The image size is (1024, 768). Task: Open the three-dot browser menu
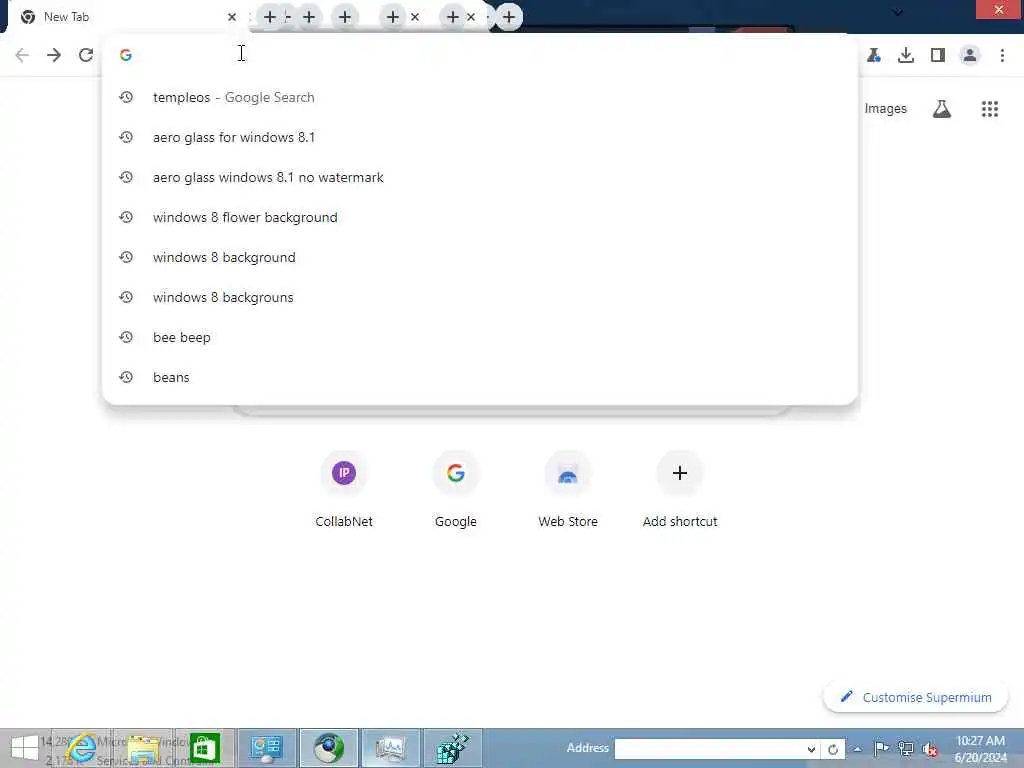pos(1002,55)
